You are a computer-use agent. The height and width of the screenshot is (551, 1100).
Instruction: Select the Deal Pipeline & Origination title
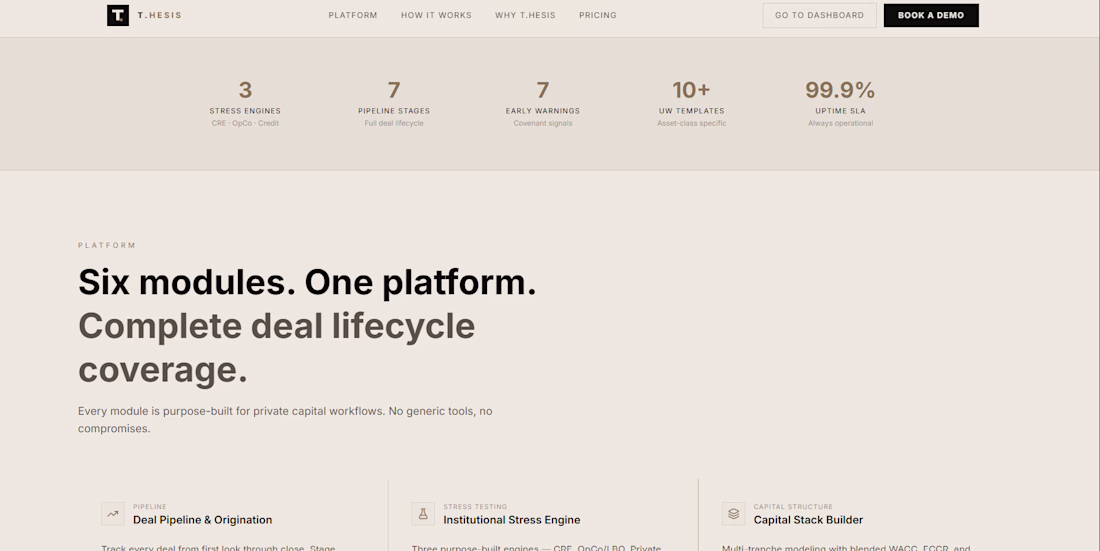click(203, 520)
